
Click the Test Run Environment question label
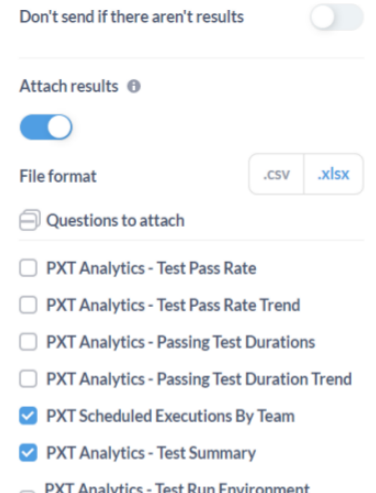(177, 487)
